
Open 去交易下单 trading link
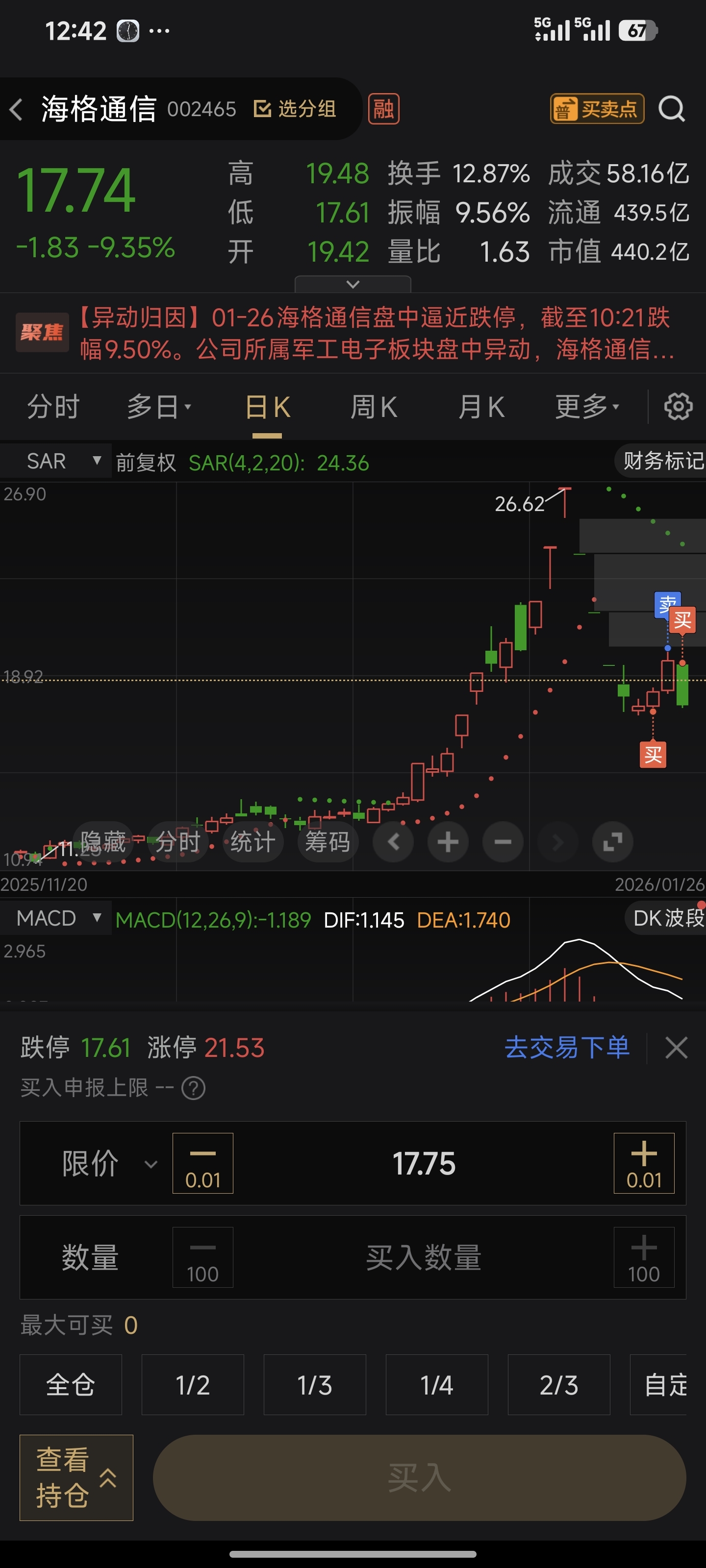[x=567, y=1048]
